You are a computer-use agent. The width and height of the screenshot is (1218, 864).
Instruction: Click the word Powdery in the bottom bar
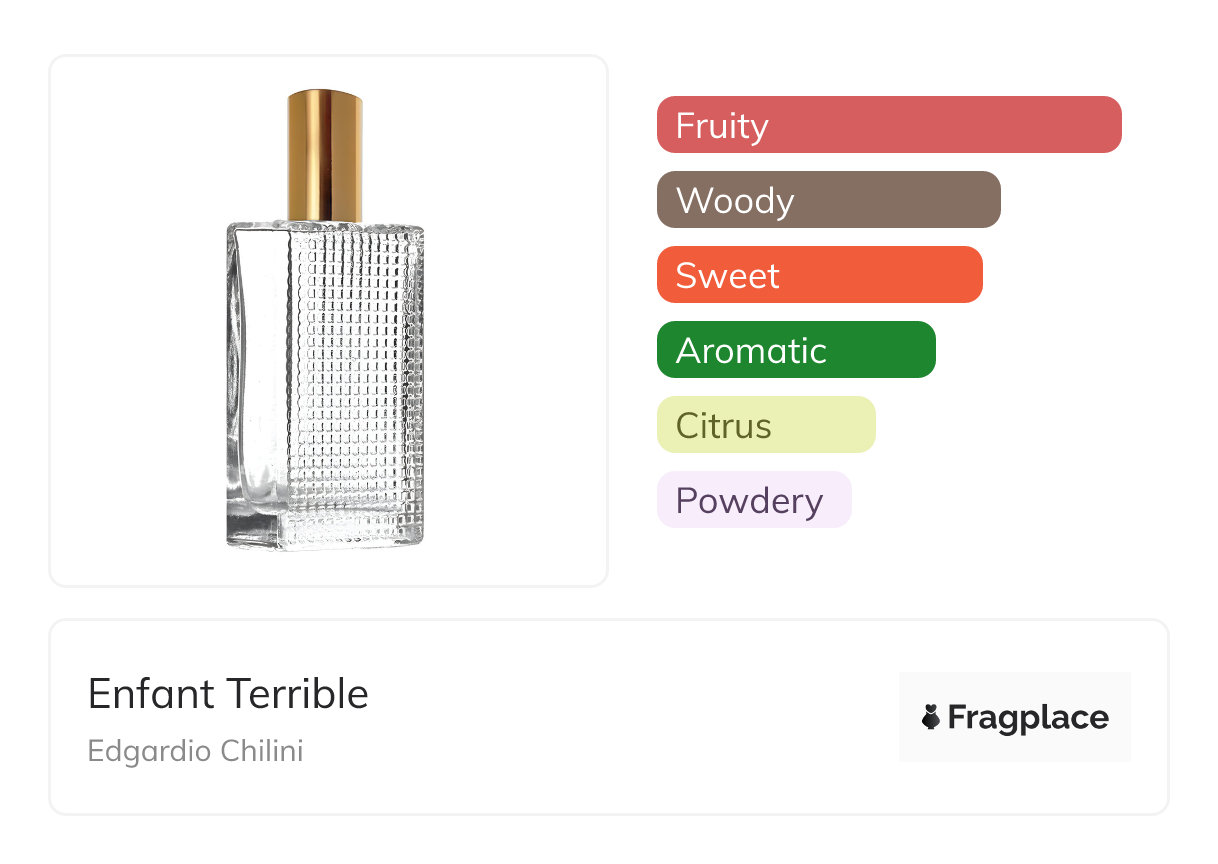point(749,501)
